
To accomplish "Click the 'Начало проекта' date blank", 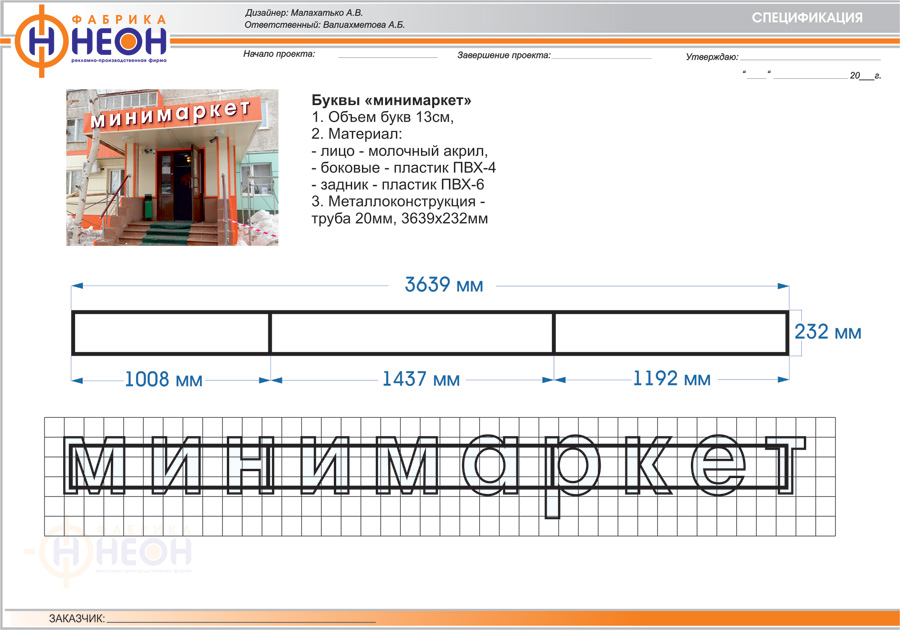I will point(387,55).
